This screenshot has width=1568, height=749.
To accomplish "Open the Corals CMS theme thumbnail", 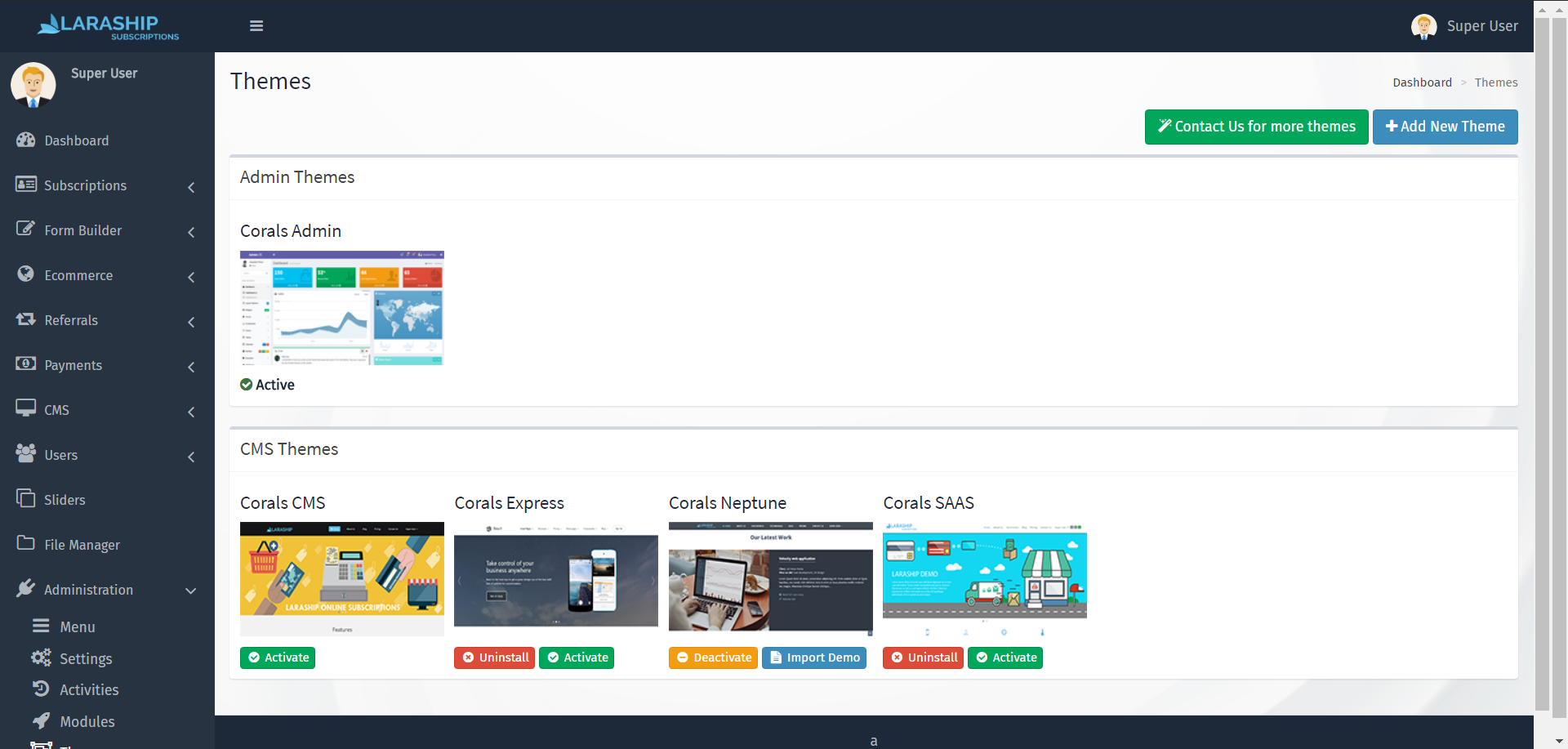I will pyautogui.click(x=342, y=579).
